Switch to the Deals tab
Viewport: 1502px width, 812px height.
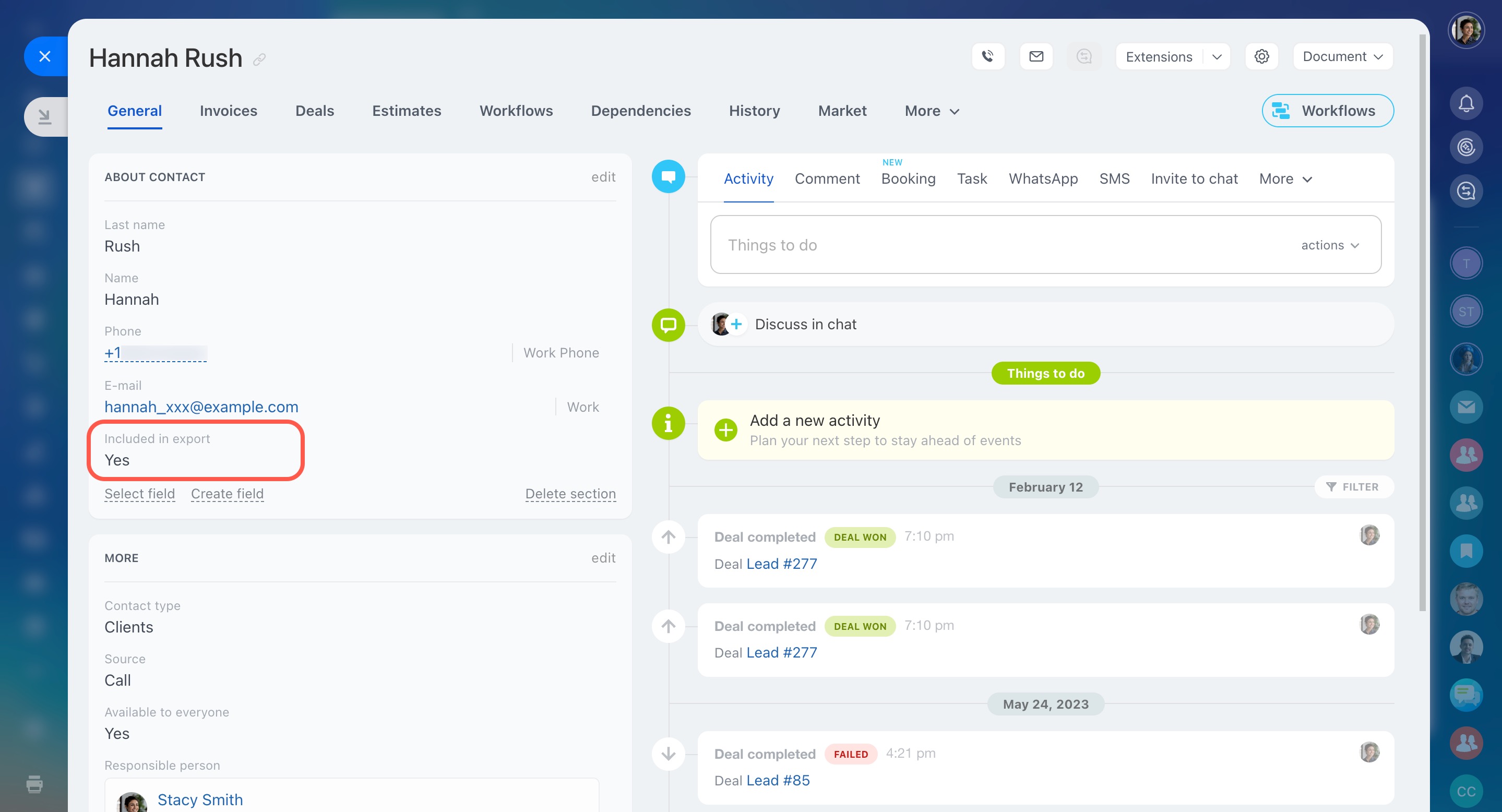(314, 111)
